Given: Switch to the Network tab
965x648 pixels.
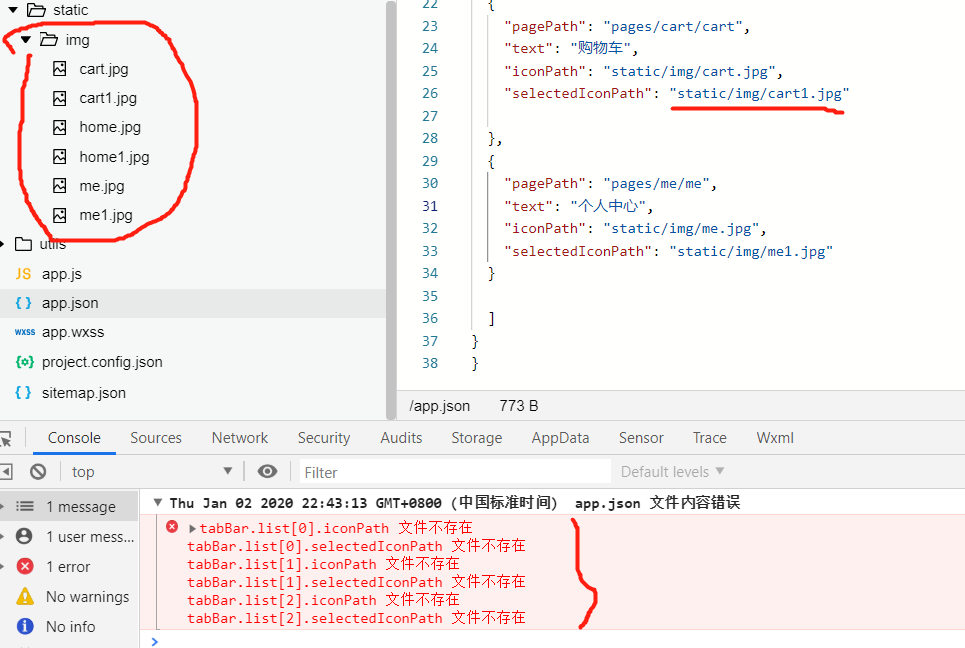Looking at the screenshot, I should click(240, 438).
